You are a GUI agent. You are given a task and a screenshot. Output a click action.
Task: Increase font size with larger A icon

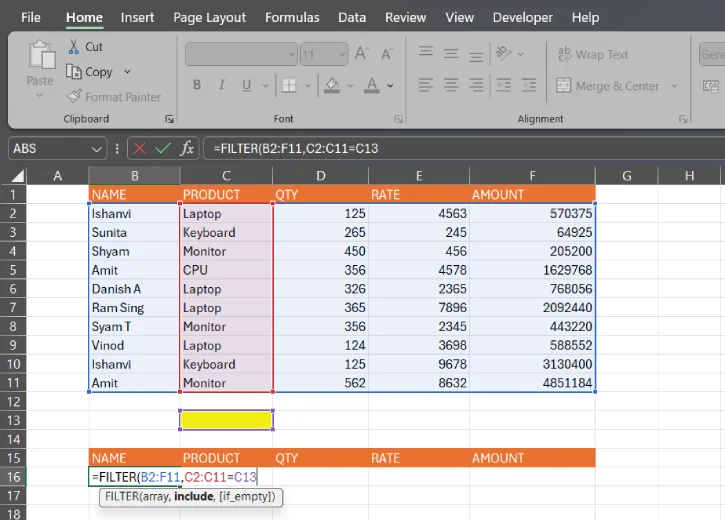[362, 54]
